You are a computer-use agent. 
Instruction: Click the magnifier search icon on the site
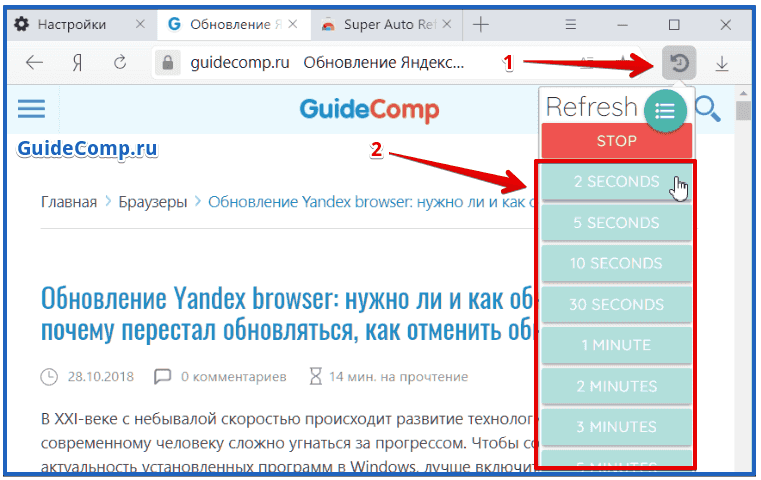(x=708, y=109)
